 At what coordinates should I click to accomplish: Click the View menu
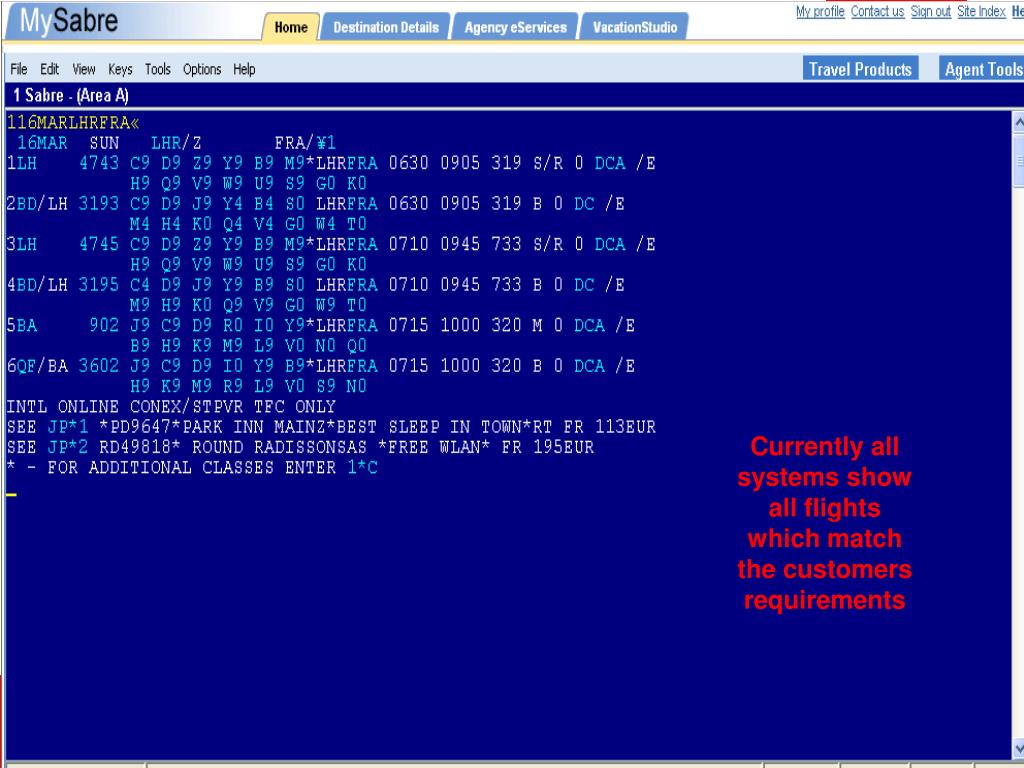(84, 69)
